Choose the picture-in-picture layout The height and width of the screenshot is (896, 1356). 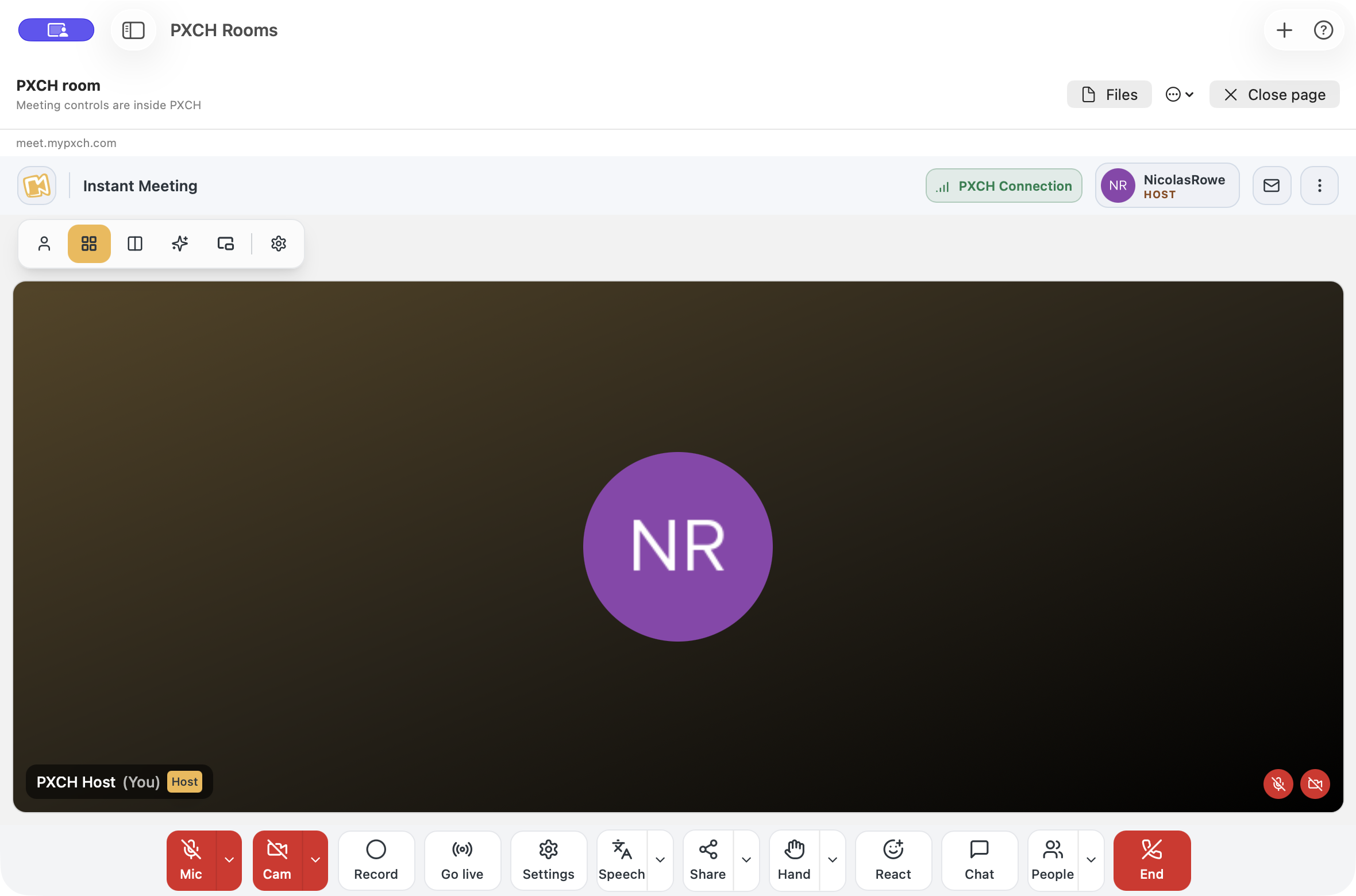226,244
